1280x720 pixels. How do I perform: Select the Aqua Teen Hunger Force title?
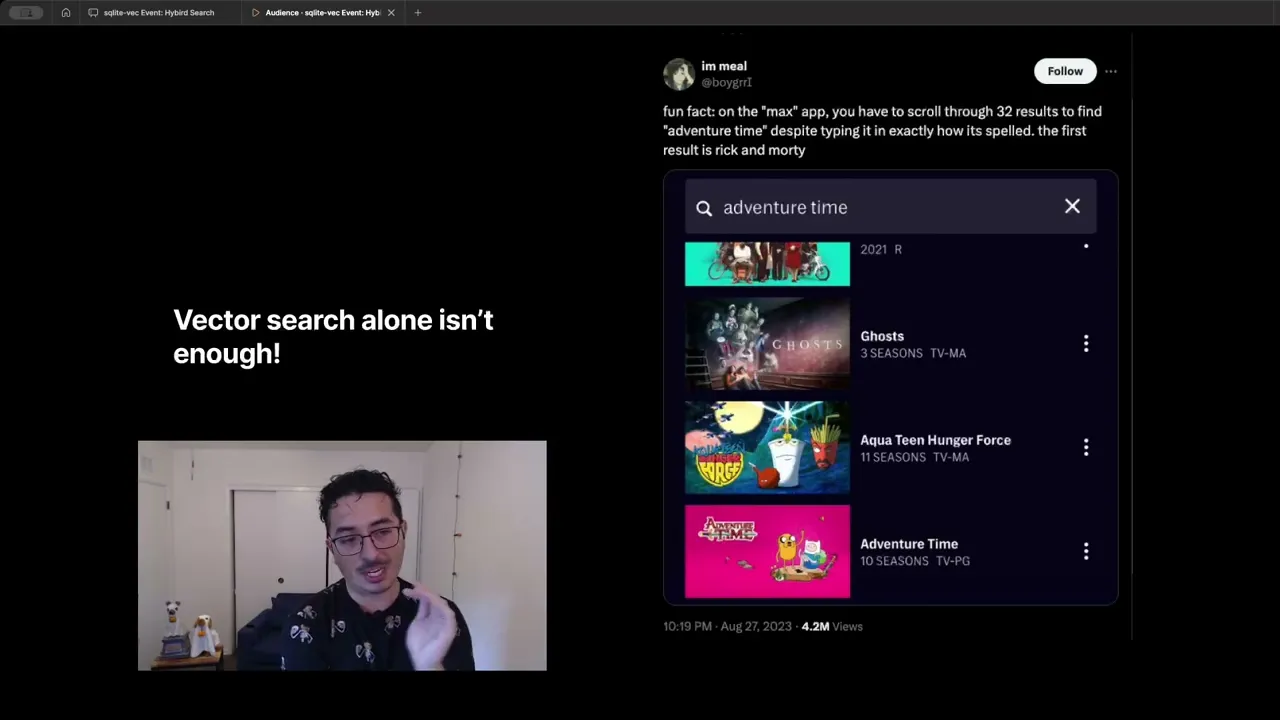935,440
